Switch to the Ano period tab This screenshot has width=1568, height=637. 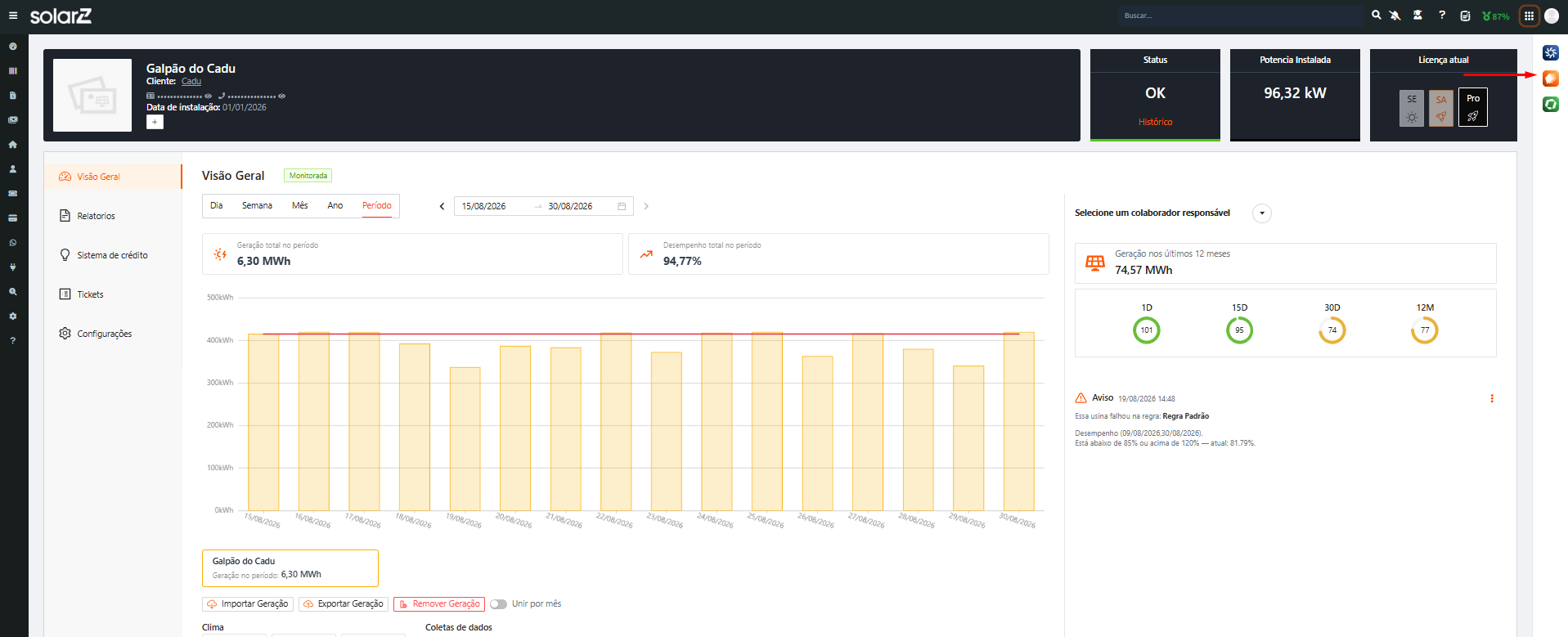click(335, 205)
